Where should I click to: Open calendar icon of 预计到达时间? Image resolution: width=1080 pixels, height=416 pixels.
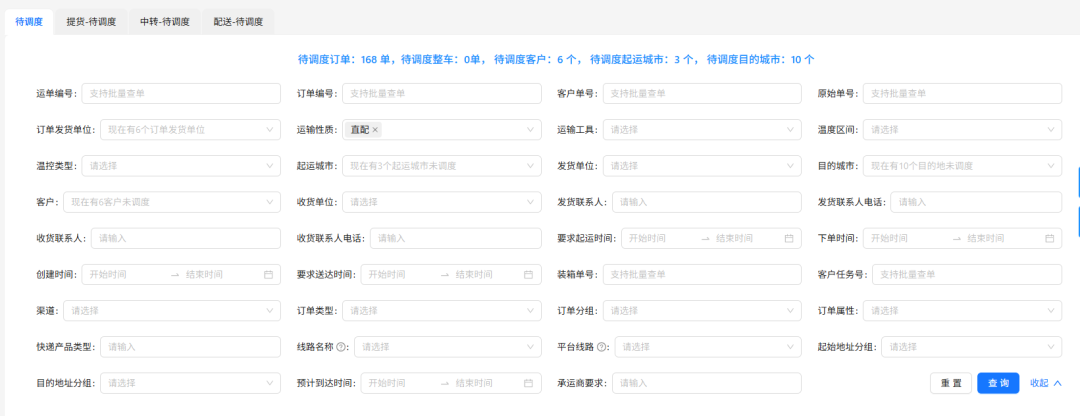coord(528,384)
